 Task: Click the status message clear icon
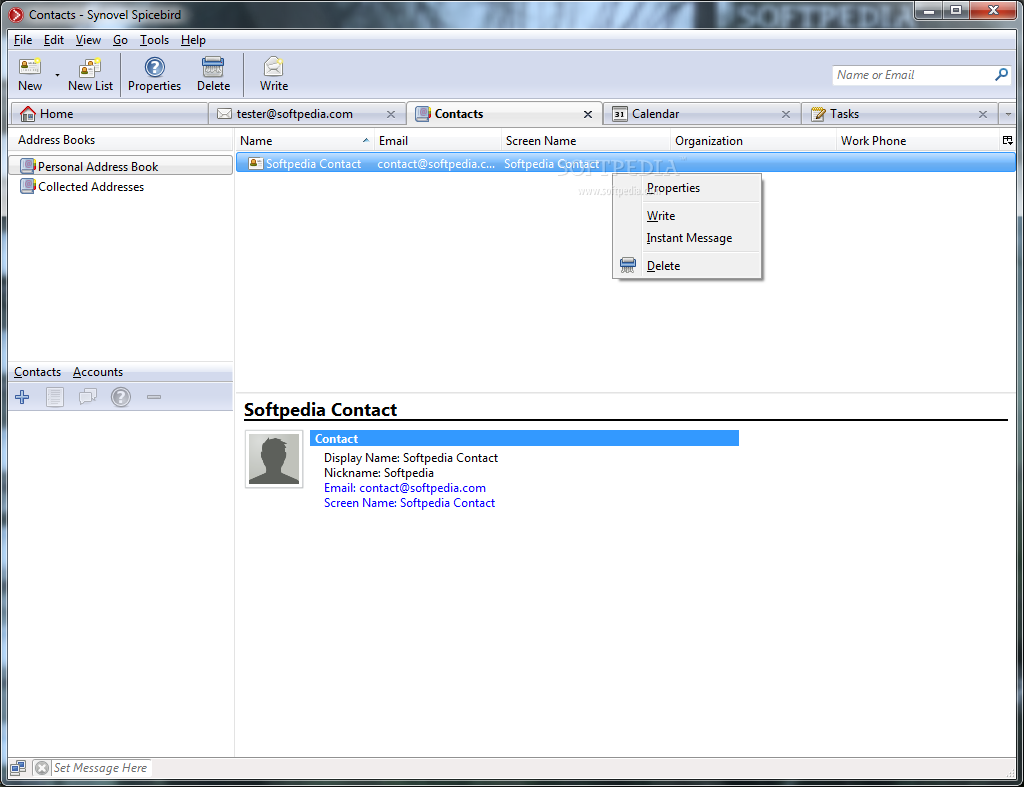pyautogui.click(x=42, y=768)
